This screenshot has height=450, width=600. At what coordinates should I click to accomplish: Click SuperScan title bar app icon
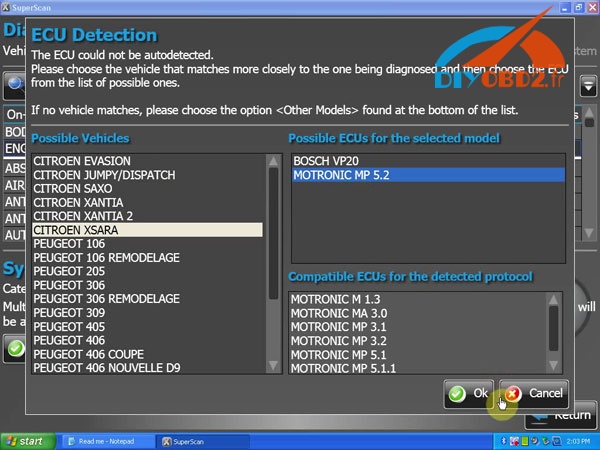6,7
